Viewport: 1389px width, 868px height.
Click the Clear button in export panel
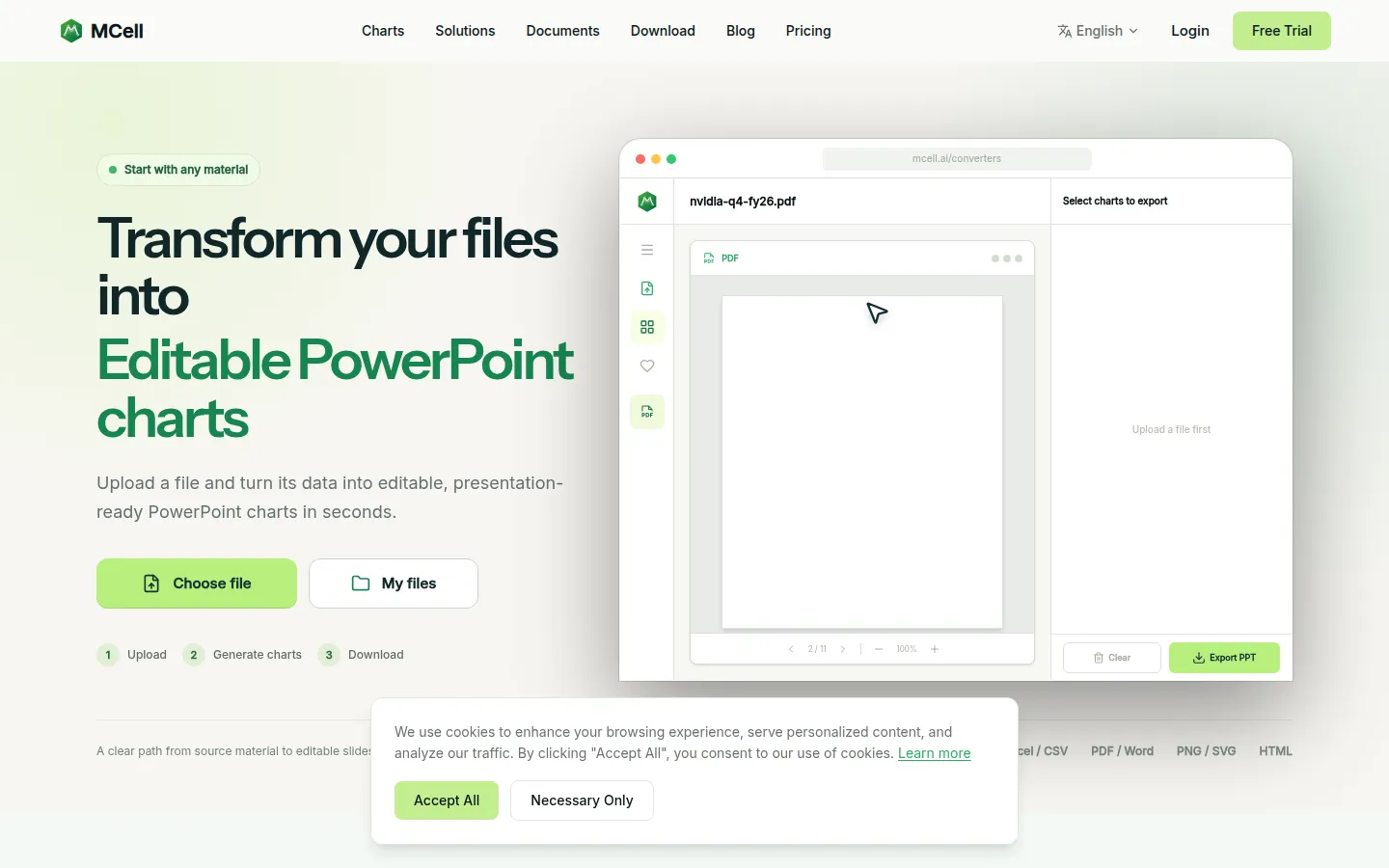[x=1112, y=658]
